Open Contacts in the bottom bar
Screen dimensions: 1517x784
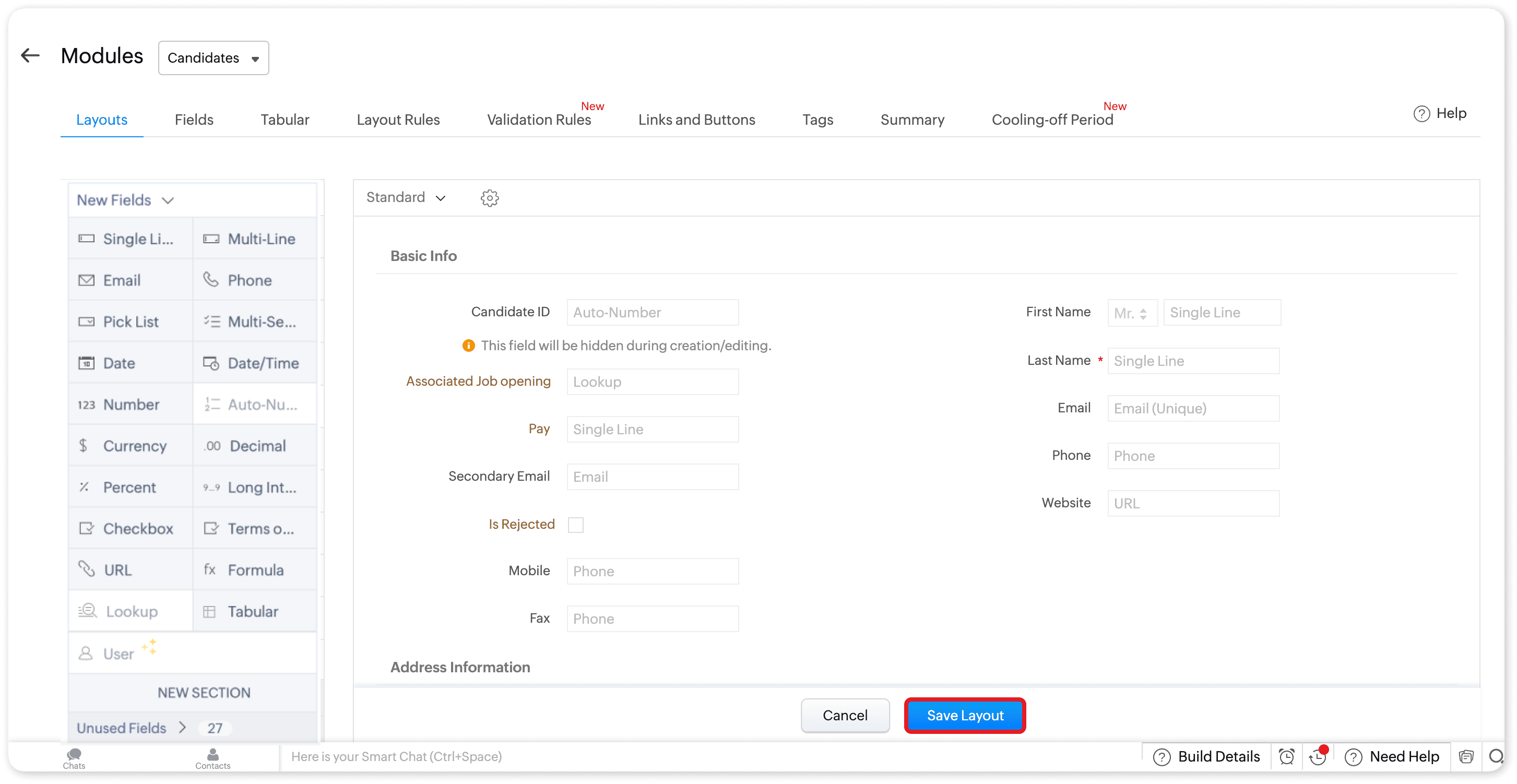click(212, 757)
